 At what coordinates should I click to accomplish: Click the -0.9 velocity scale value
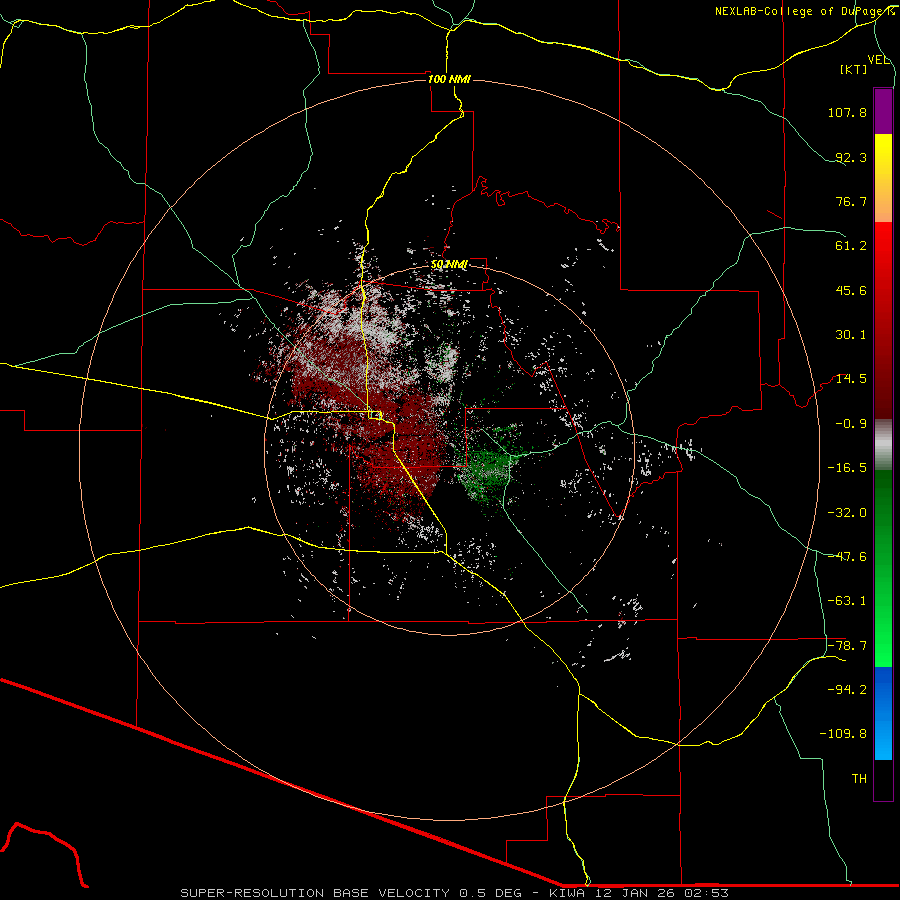pos(851,424)
